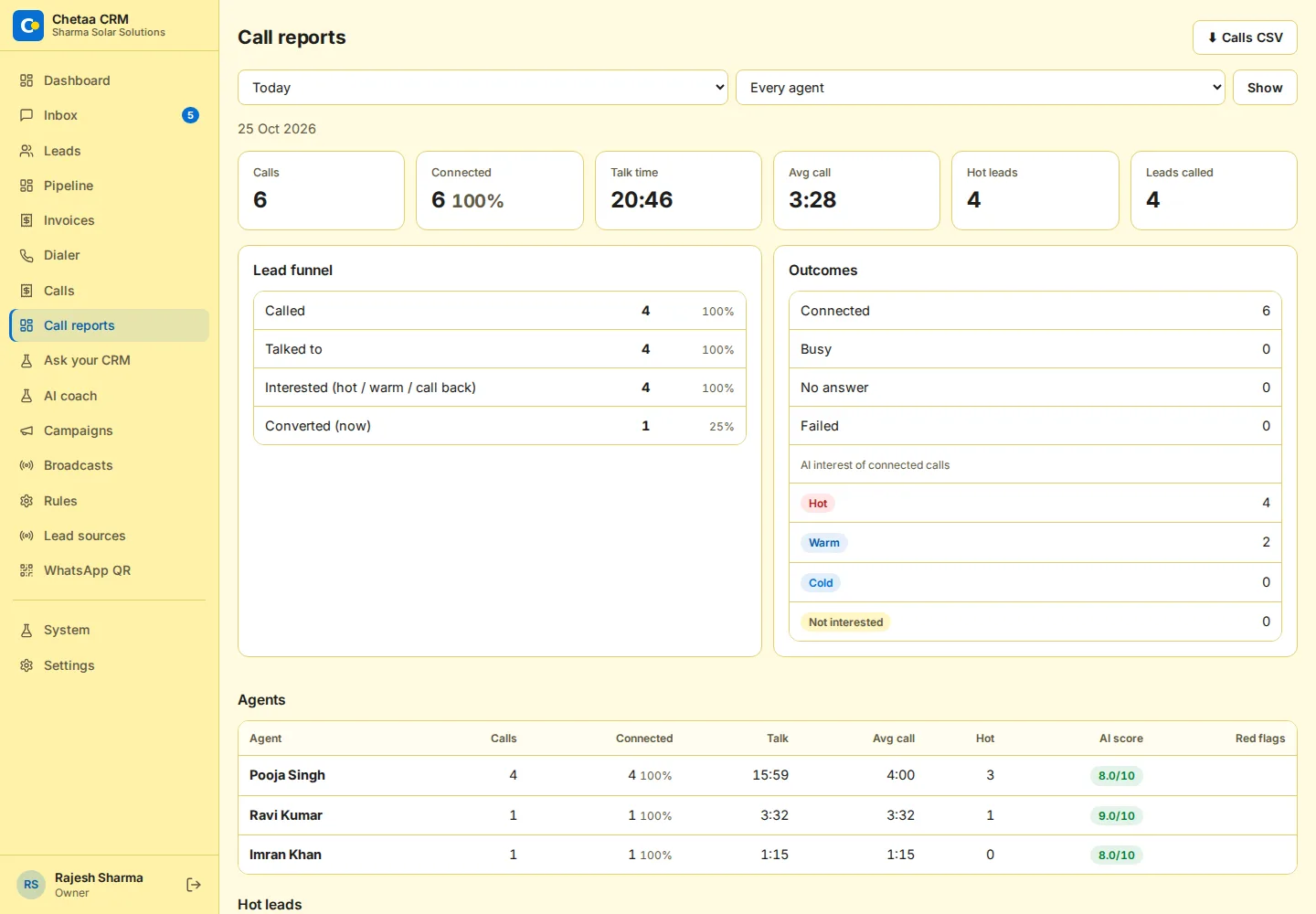Click the Invoices receipt icon
The height and width of the screenshot is (914, 1316).
[x=27, y=220]
